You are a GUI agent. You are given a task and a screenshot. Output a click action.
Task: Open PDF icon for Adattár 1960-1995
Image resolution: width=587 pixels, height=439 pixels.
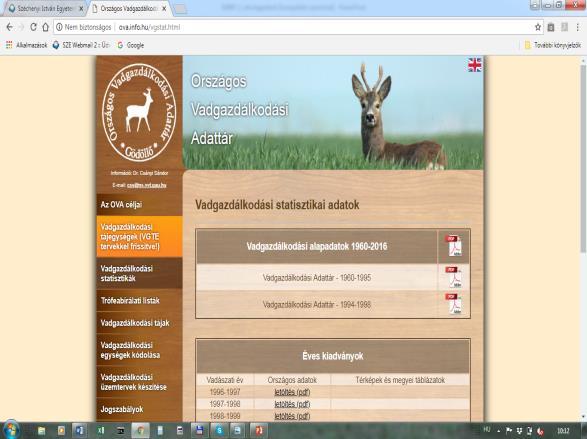pos(454,277)
